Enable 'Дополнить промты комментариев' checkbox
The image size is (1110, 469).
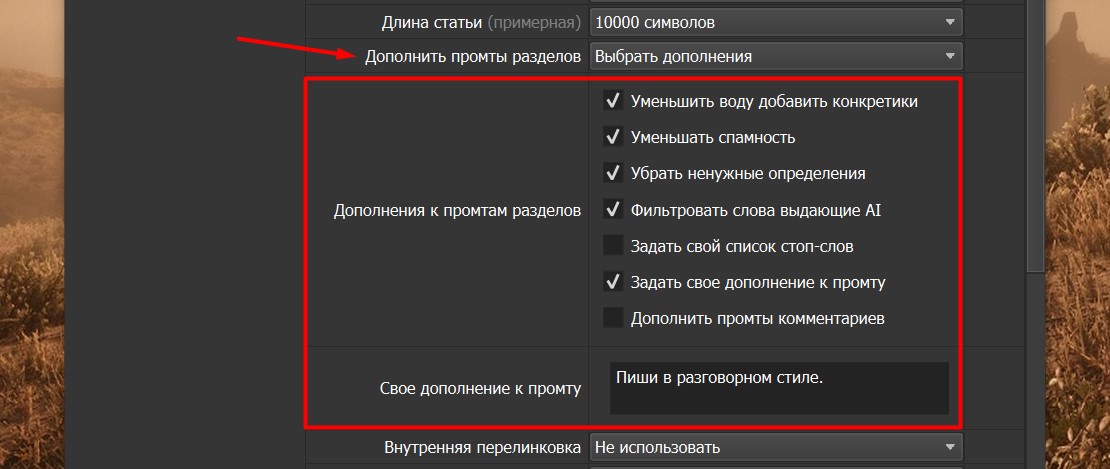pyautogui.click(x=612, y=318)
